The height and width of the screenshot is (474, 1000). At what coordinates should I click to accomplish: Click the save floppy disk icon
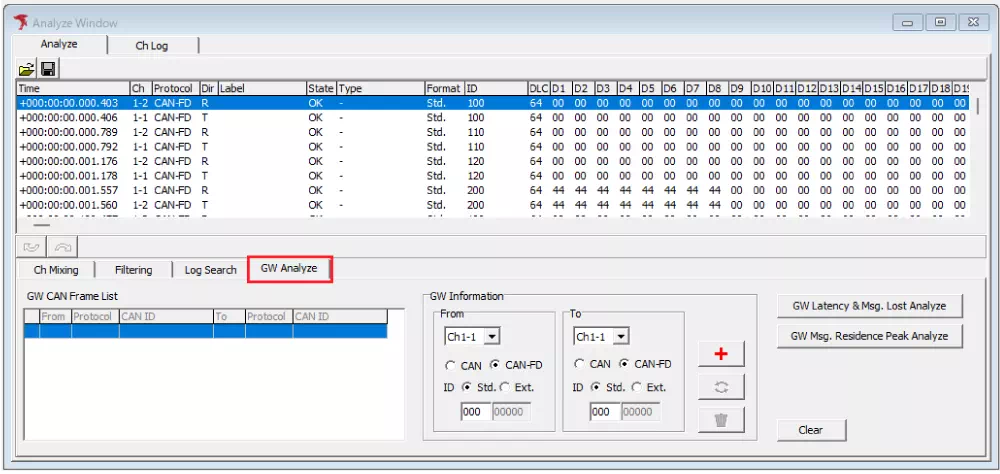[47, 69]
